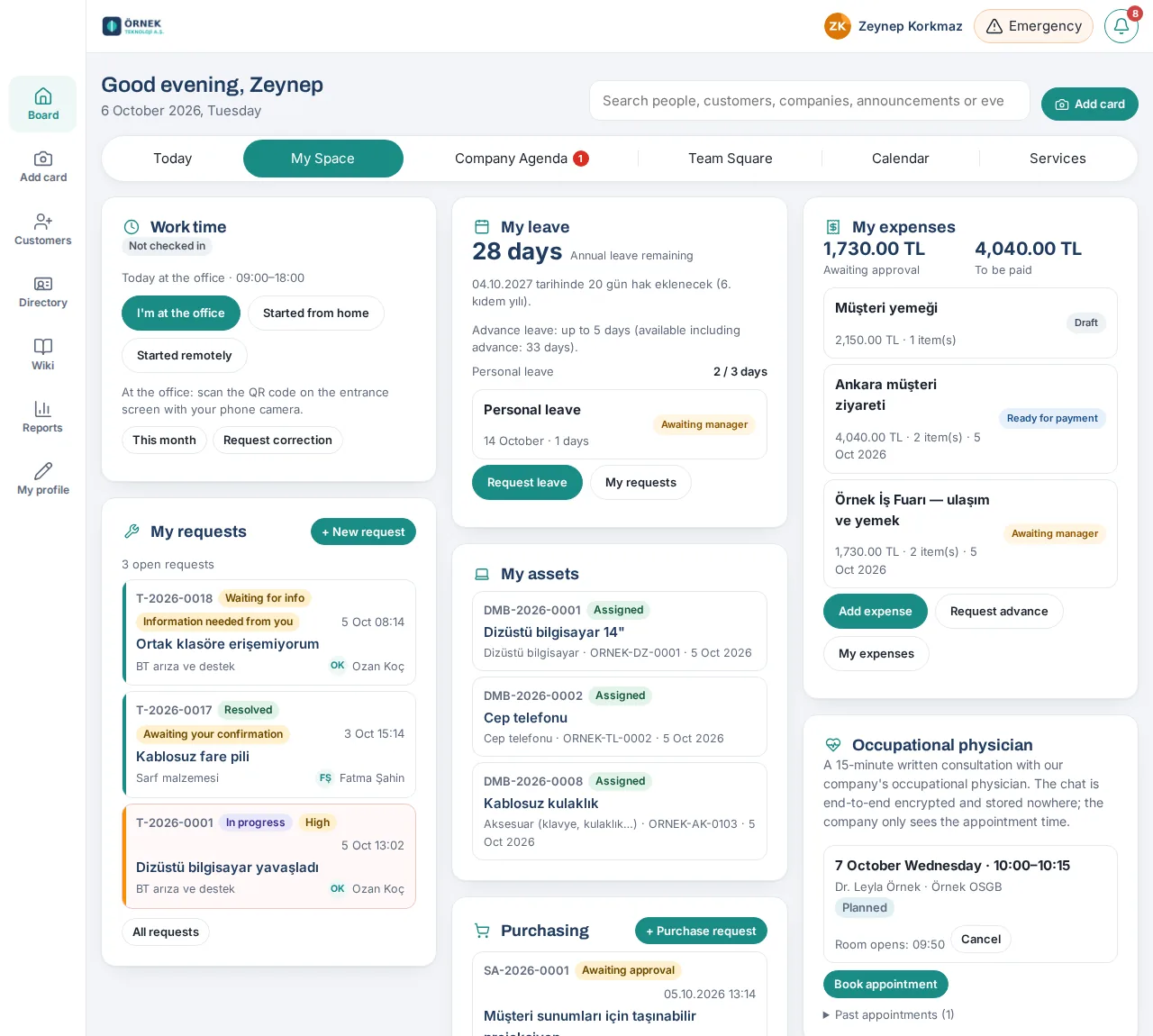
Task: Select Started from home
Action: (316, 314)
